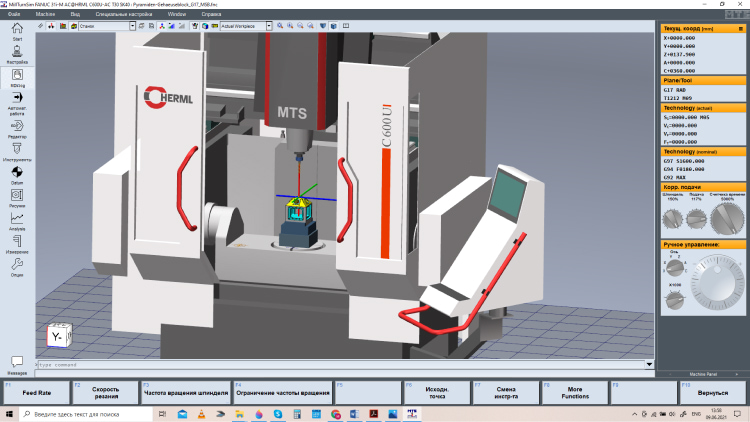Click the coordinate axes toolbar icon
This screenshot has width=750, height=422.
pyautogui.click(x=162, y=26)
